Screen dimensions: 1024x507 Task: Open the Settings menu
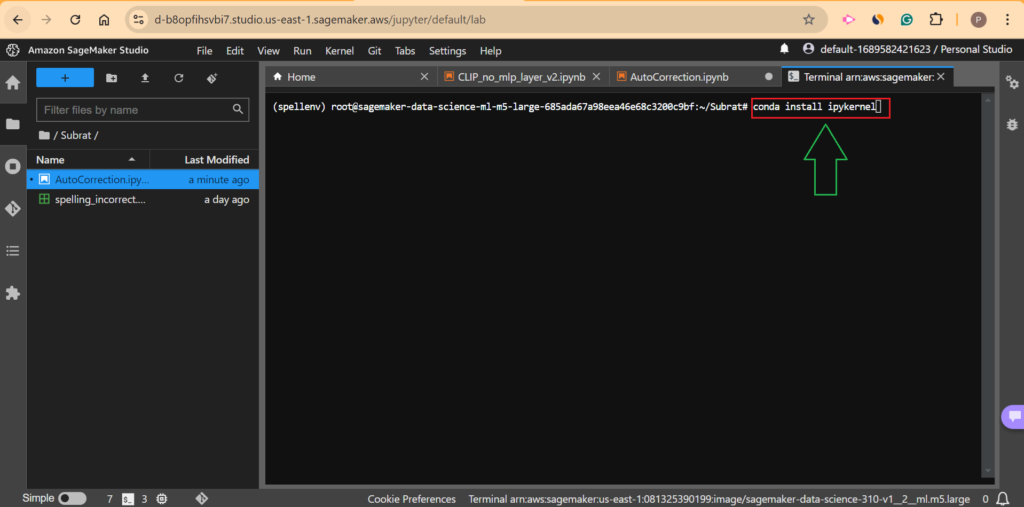447,51
